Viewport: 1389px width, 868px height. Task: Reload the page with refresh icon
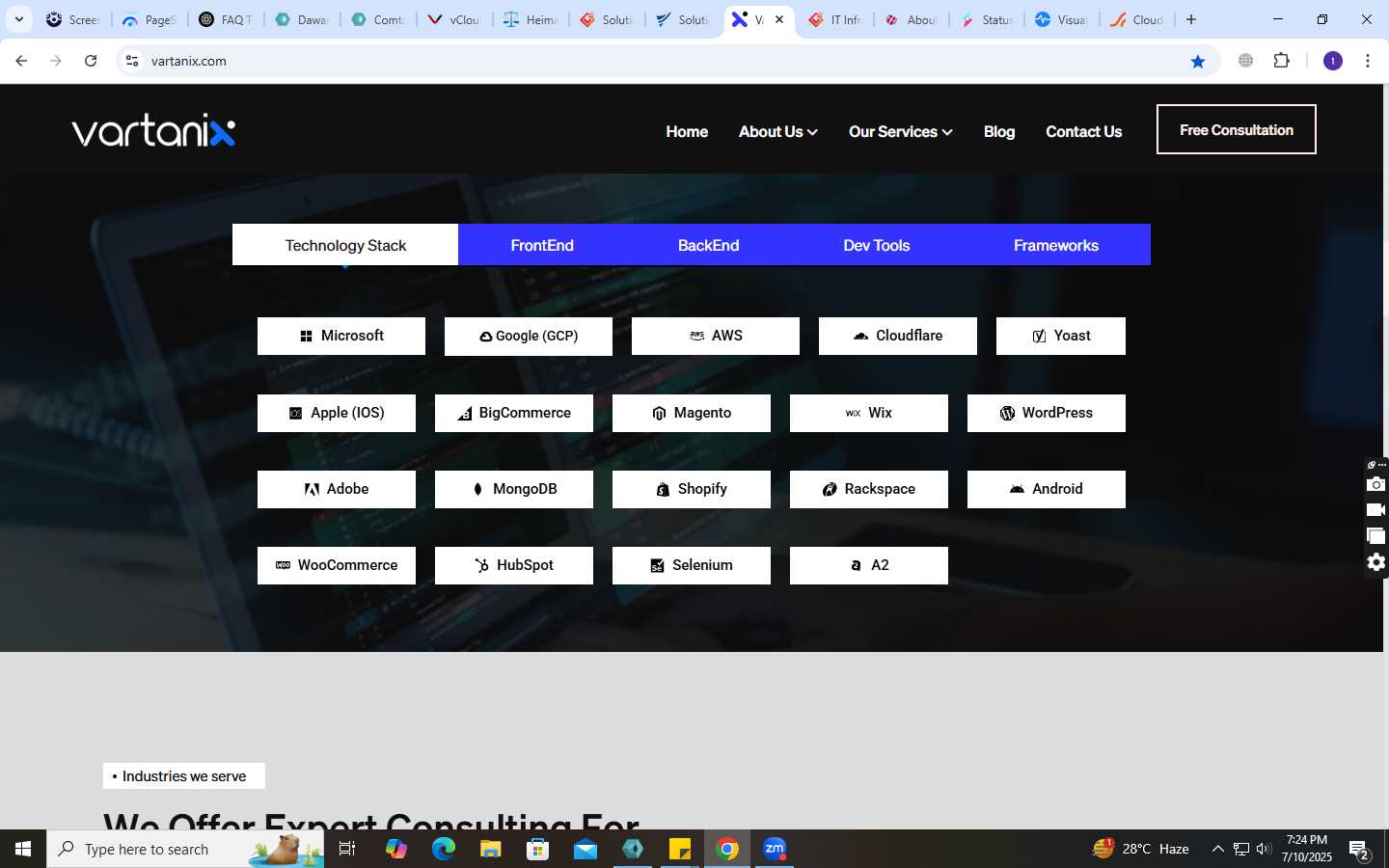pos(91,61)
